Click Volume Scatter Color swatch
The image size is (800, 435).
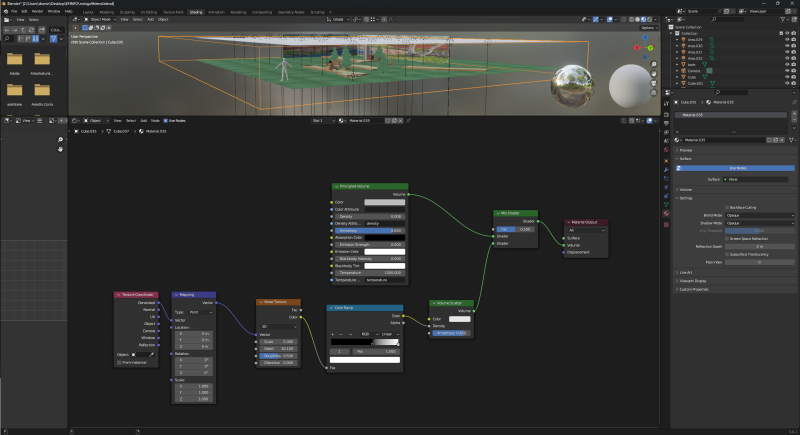459,319
